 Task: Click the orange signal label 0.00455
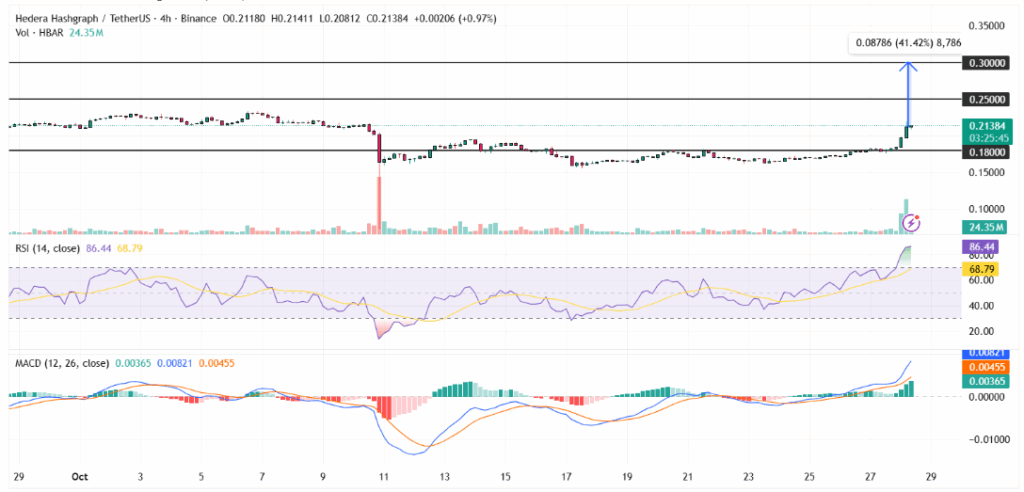(984, 366)
